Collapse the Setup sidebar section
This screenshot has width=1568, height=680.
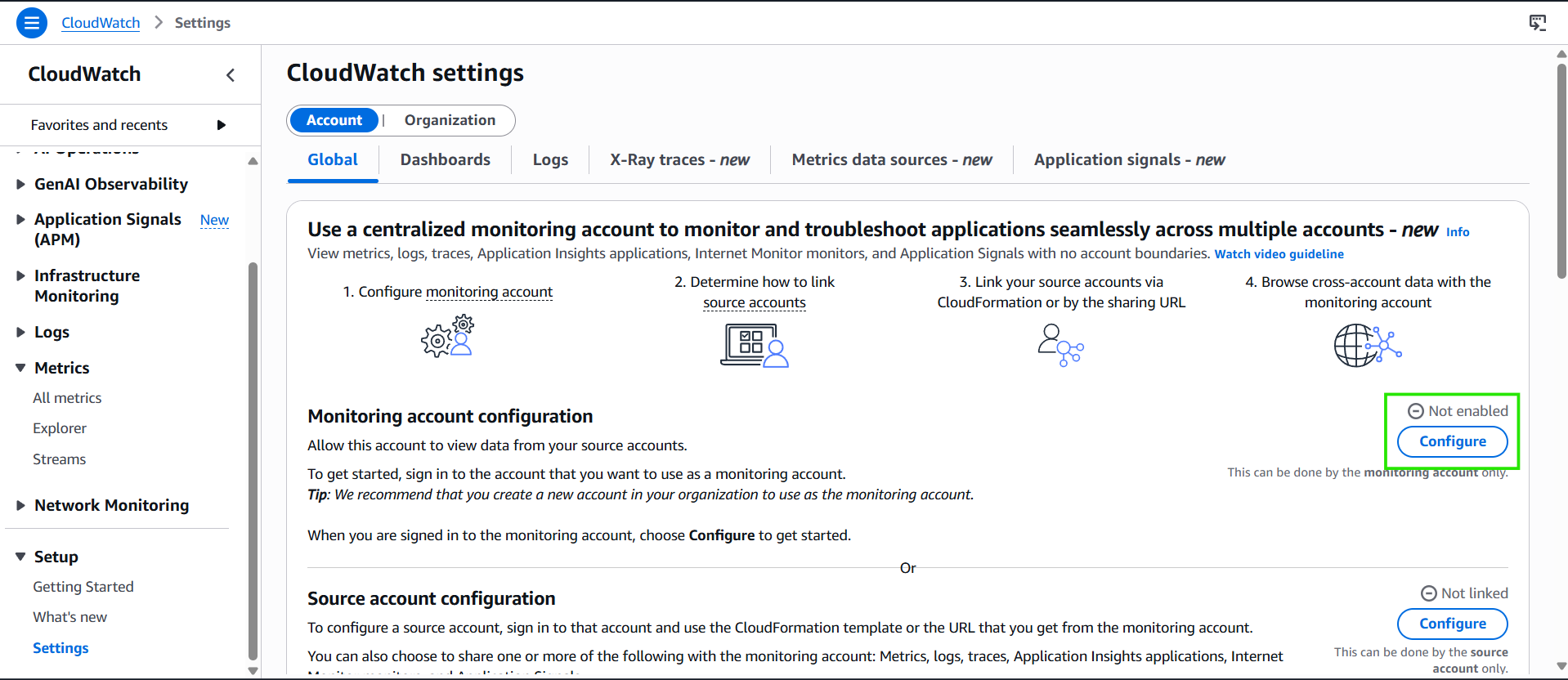(x=20, y=557)
